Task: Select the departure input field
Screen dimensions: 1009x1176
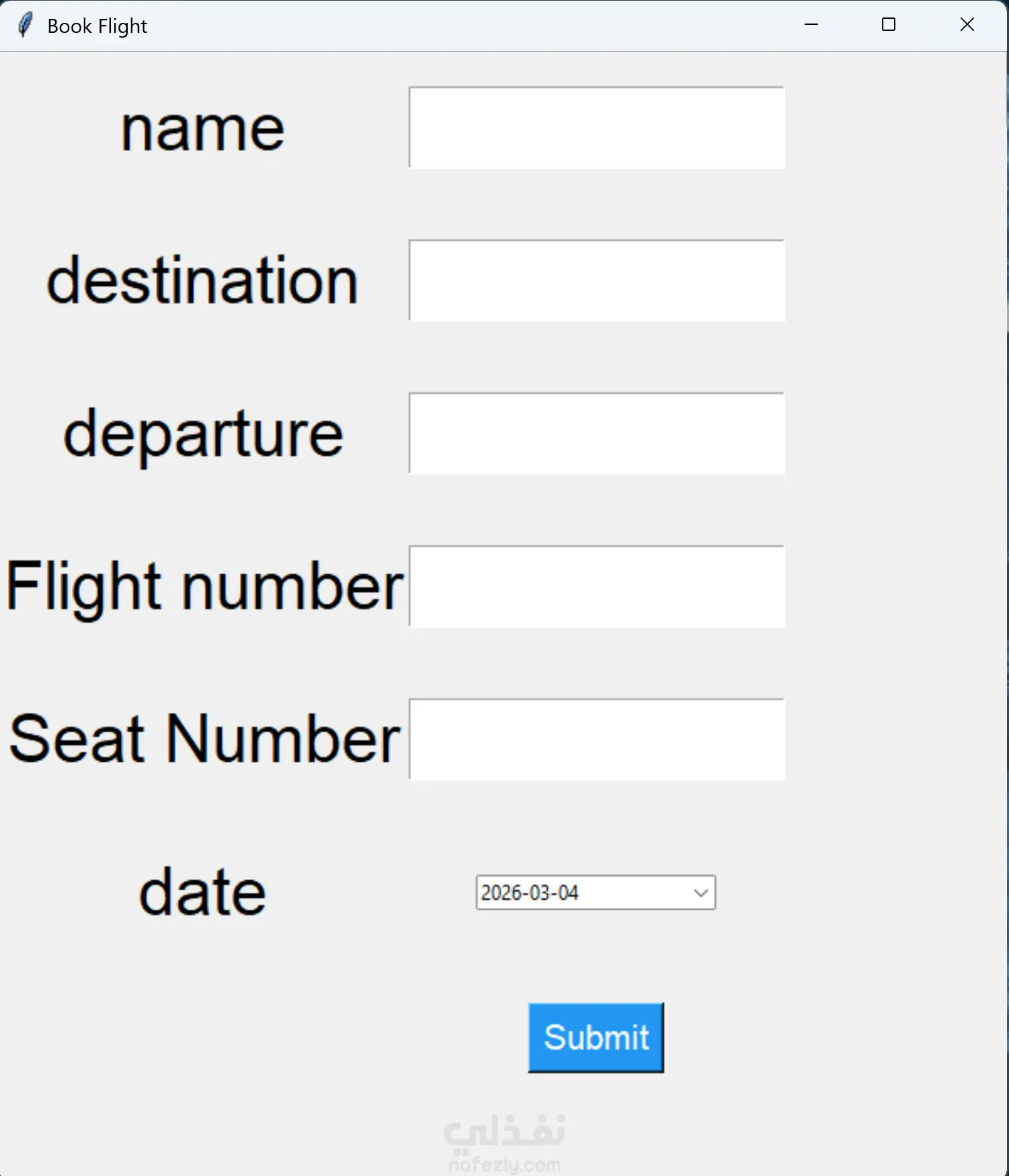Action: tap(596, 434)
